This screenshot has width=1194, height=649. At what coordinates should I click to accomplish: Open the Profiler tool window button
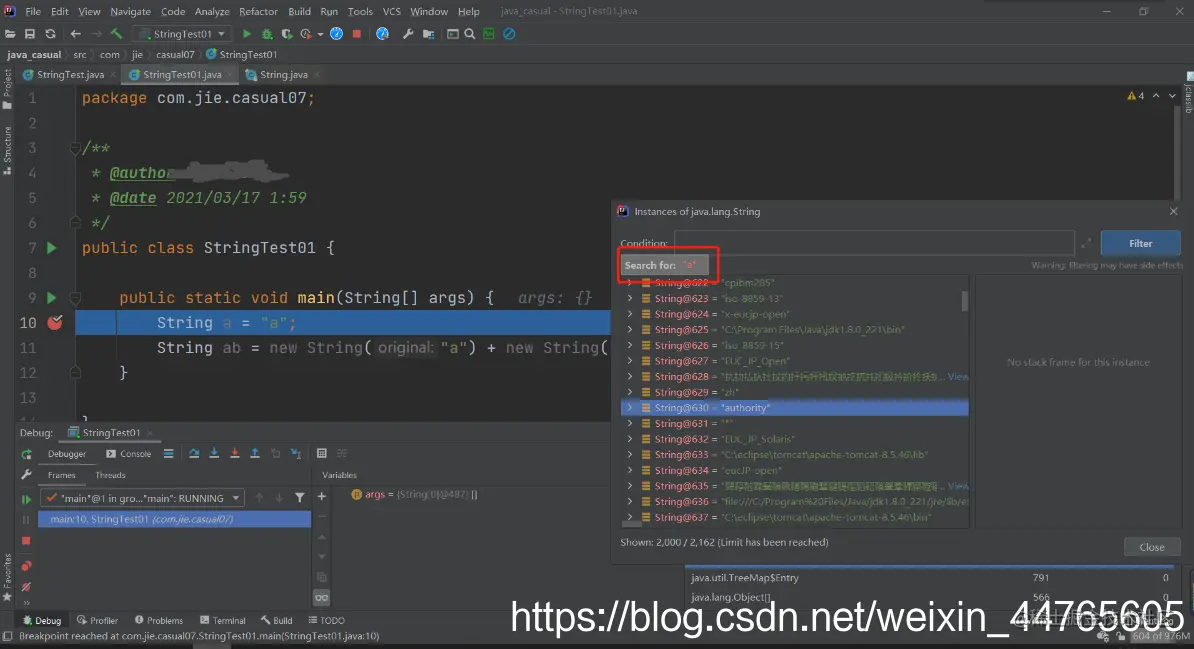[97, 620]
